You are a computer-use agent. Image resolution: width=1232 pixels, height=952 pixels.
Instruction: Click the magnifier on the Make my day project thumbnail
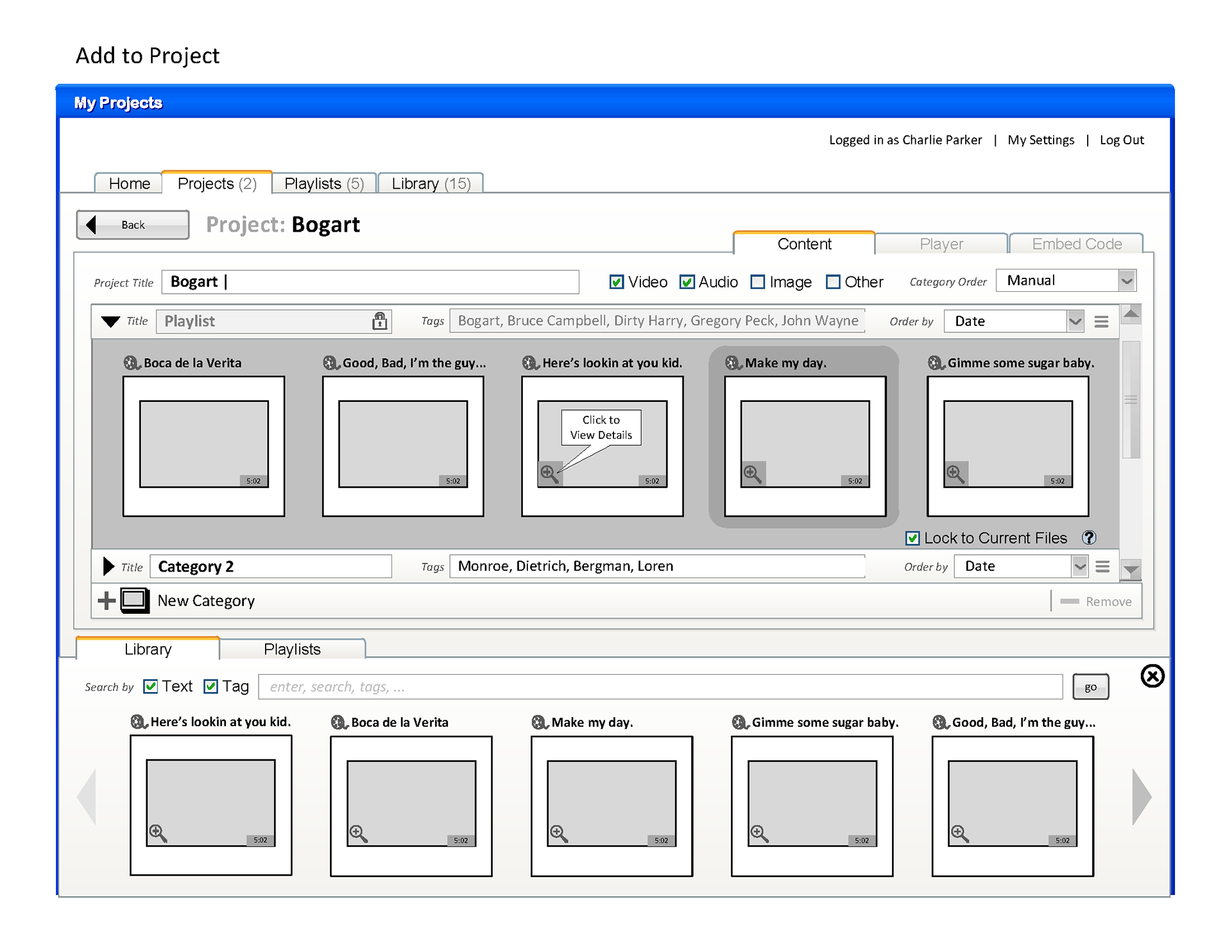click(x=752, y=474)
